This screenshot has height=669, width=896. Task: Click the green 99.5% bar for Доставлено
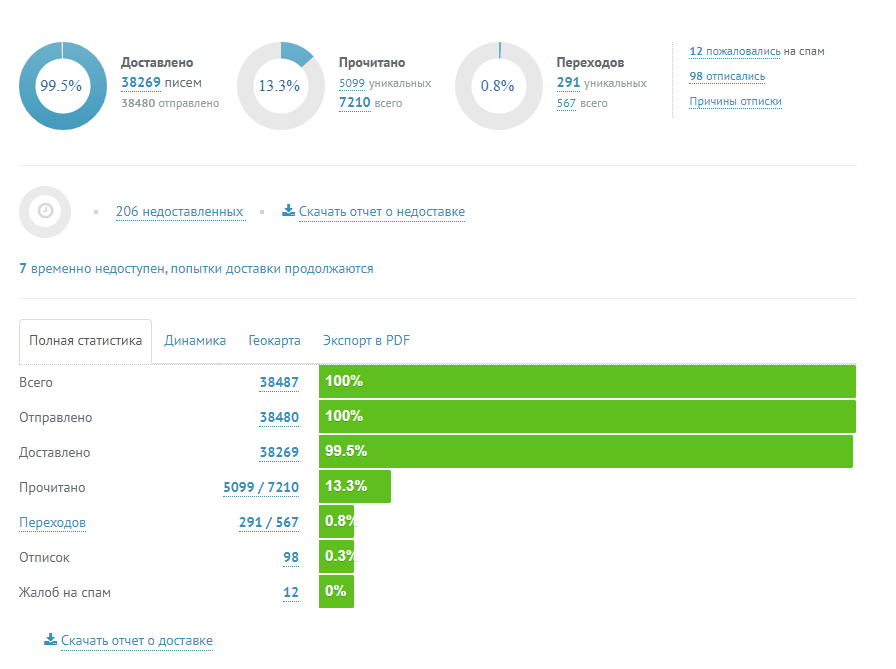click(586, 451)
